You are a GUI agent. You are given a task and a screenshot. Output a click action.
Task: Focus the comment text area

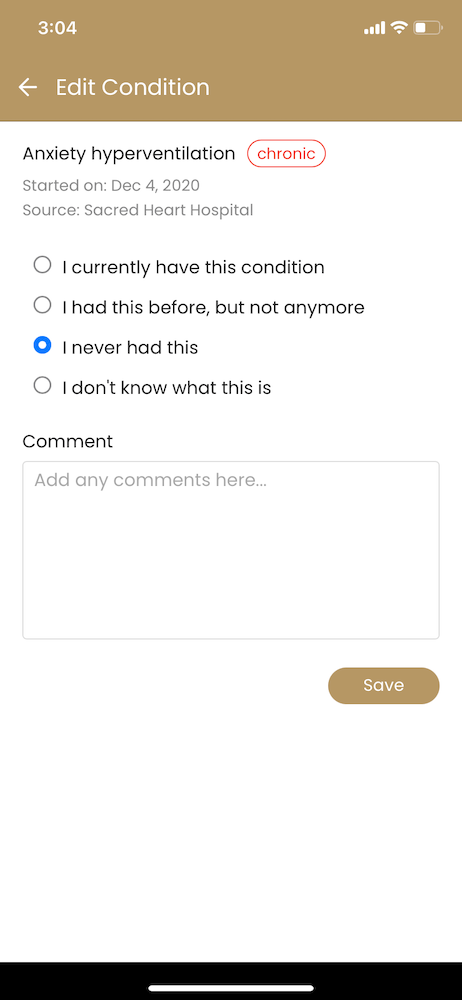point(231,550)
